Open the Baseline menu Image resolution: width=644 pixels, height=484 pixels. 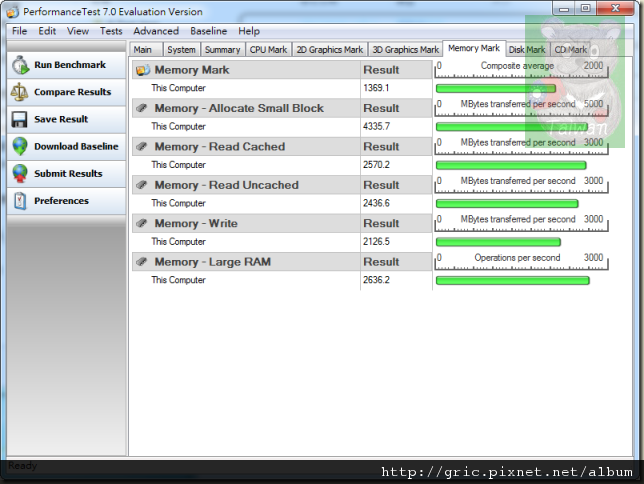[209, 31]
